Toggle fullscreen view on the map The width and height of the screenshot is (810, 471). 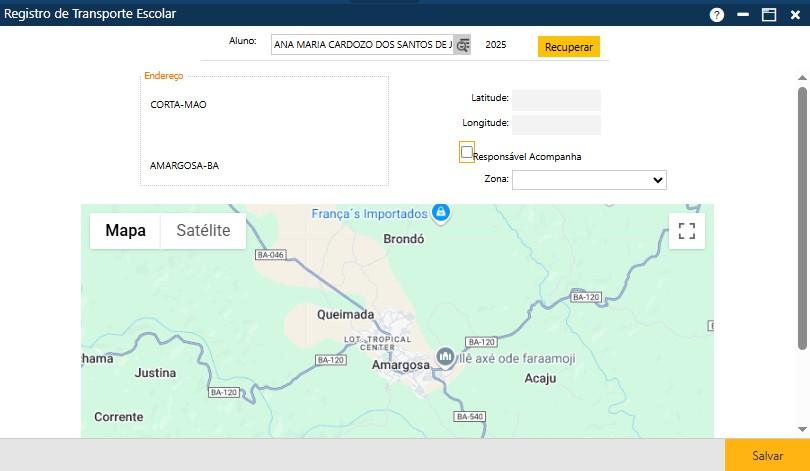(x=686, y=231)
